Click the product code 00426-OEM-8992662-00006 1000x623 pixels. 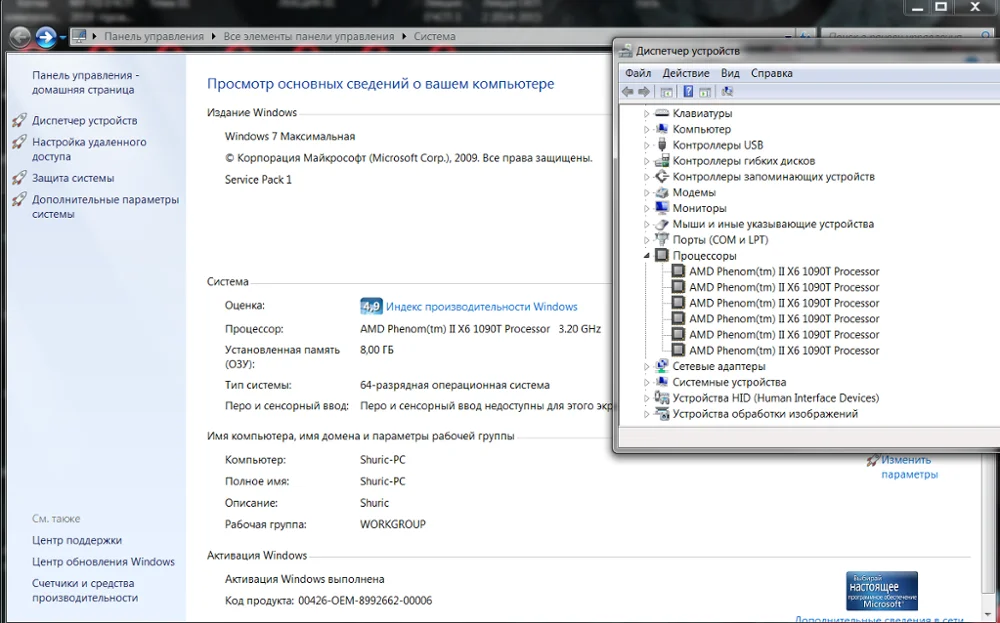365,601
